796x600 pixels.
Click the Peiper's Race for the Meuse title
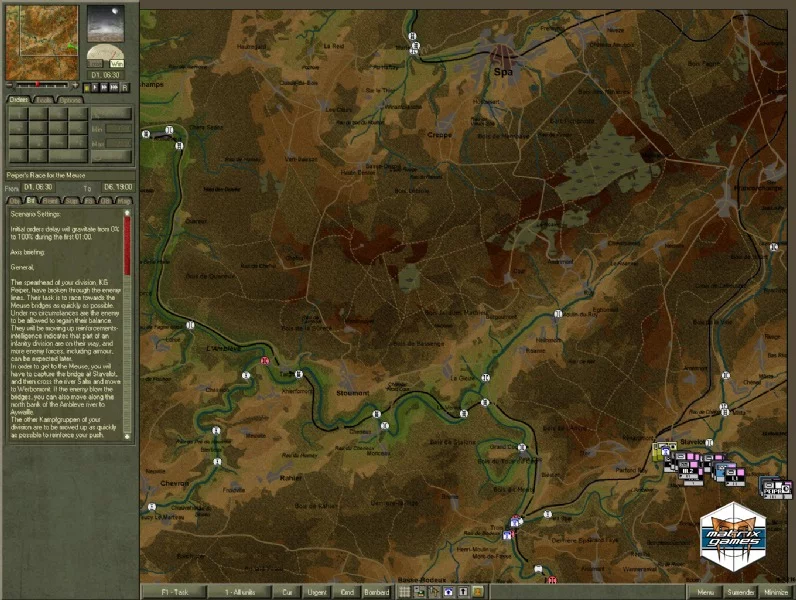[x=46, y=175]
